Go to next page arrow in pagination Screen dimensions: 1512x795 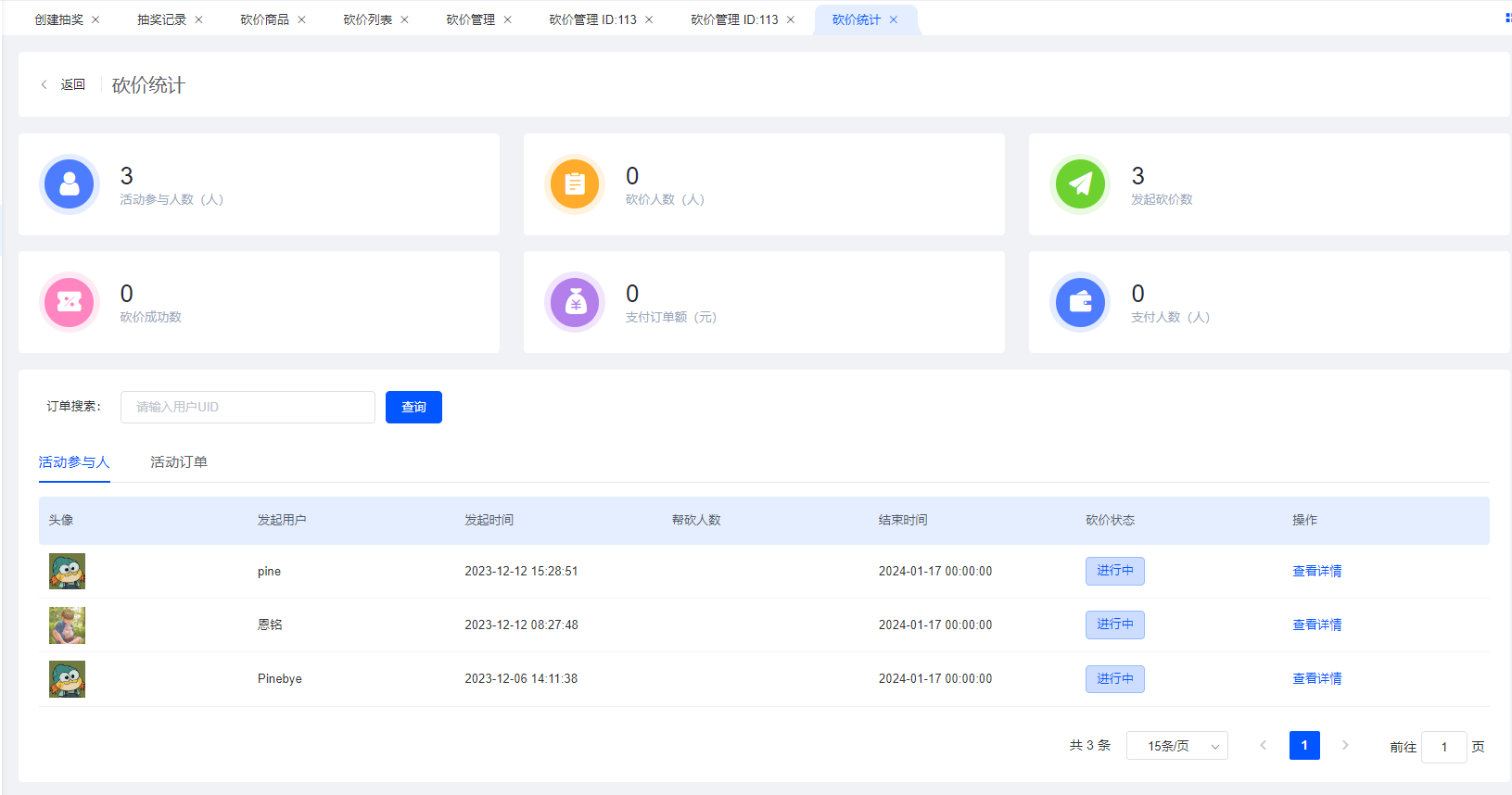click(1345, 745)
